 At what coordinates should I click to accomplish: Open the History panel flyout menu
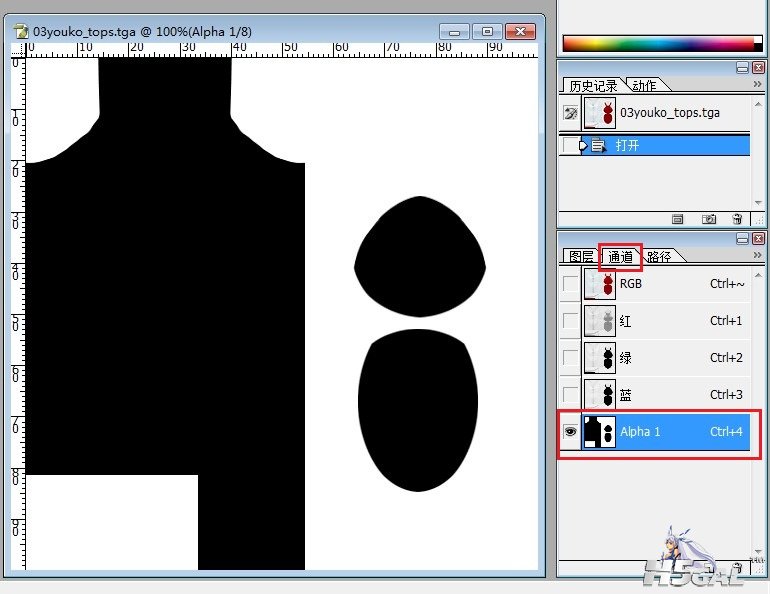point(757,85)
